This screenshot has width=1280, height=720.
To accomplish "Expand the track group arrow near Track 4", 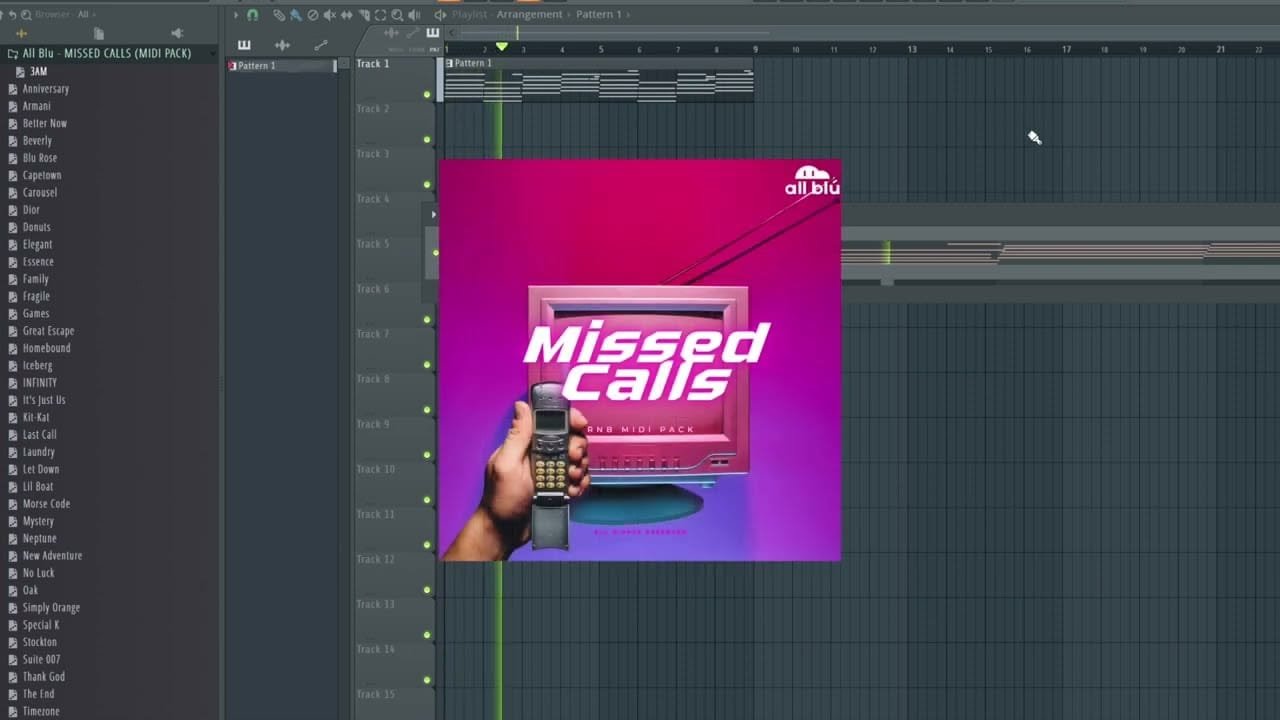I will pos(433,214).
